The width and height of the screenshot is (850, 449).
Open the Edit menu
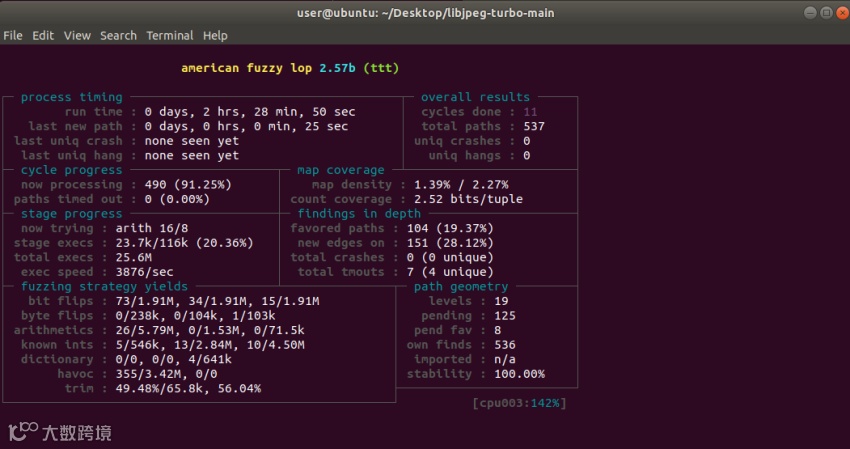click(43, 36)
